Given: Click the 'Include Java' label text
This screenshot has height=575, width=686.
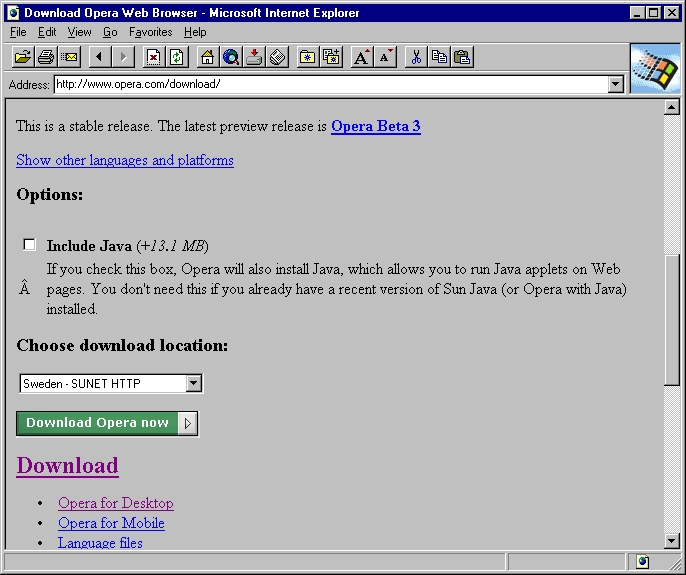Looking at the screenshot, I should click(89, 246).
